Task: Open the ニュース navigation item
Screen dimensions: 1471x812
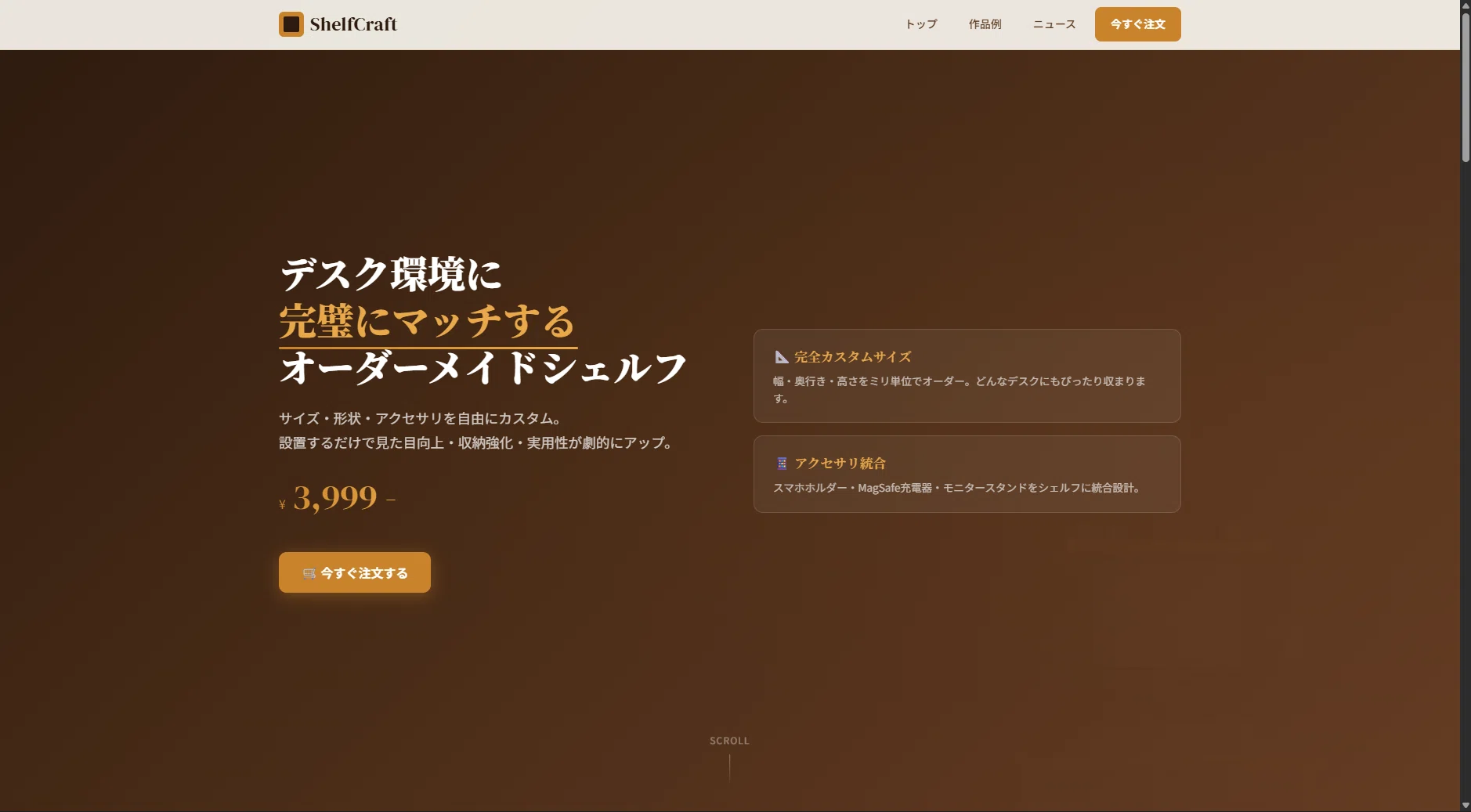Action: 1054,24
